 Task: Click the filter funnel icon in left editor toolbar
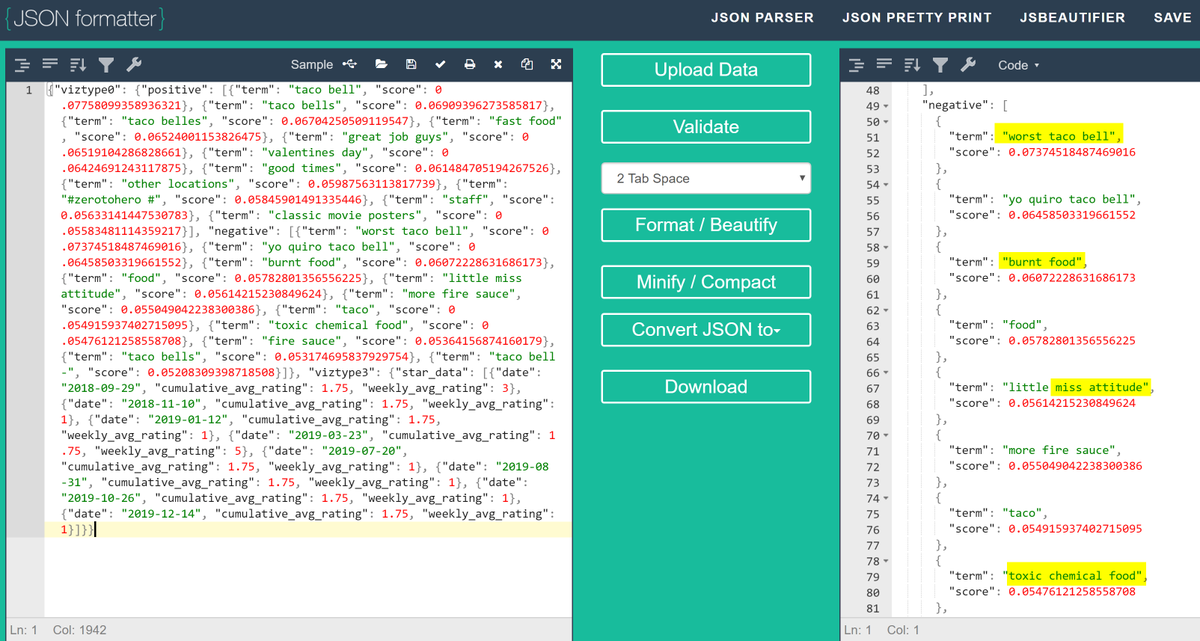tap(106, 64)
